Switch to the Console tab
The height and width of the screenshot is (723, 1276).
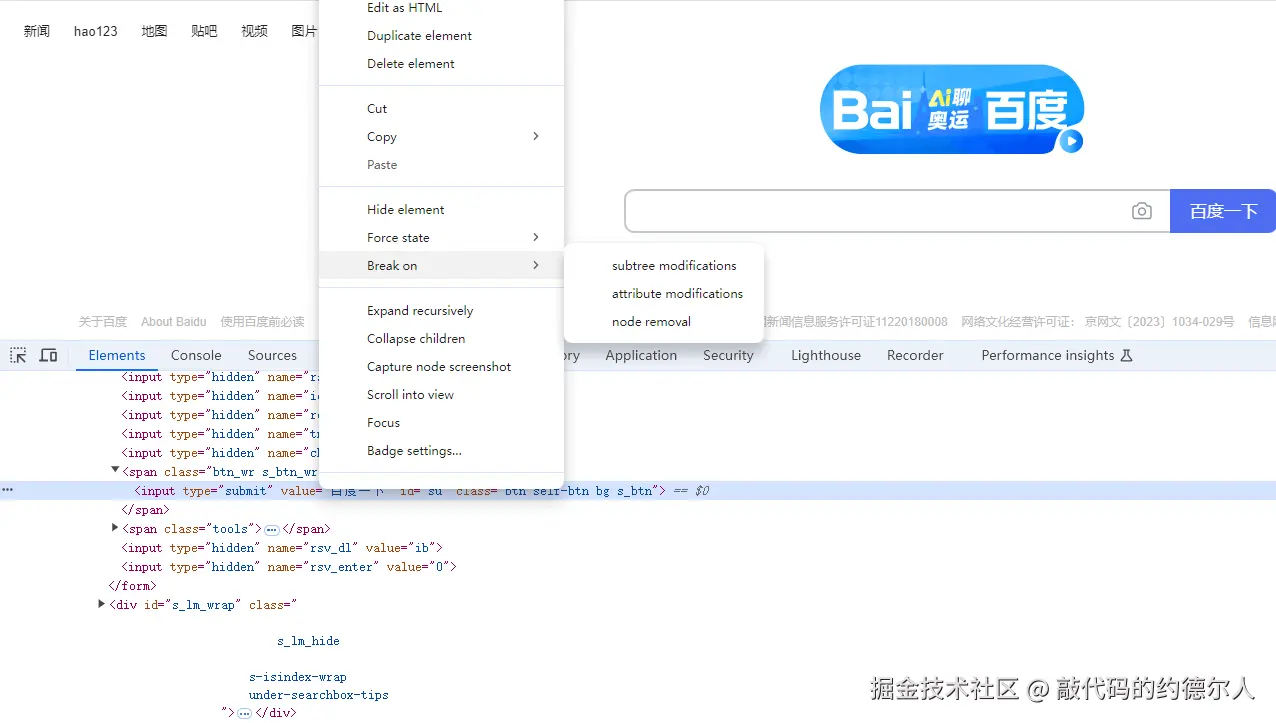(x=196, y=355)
